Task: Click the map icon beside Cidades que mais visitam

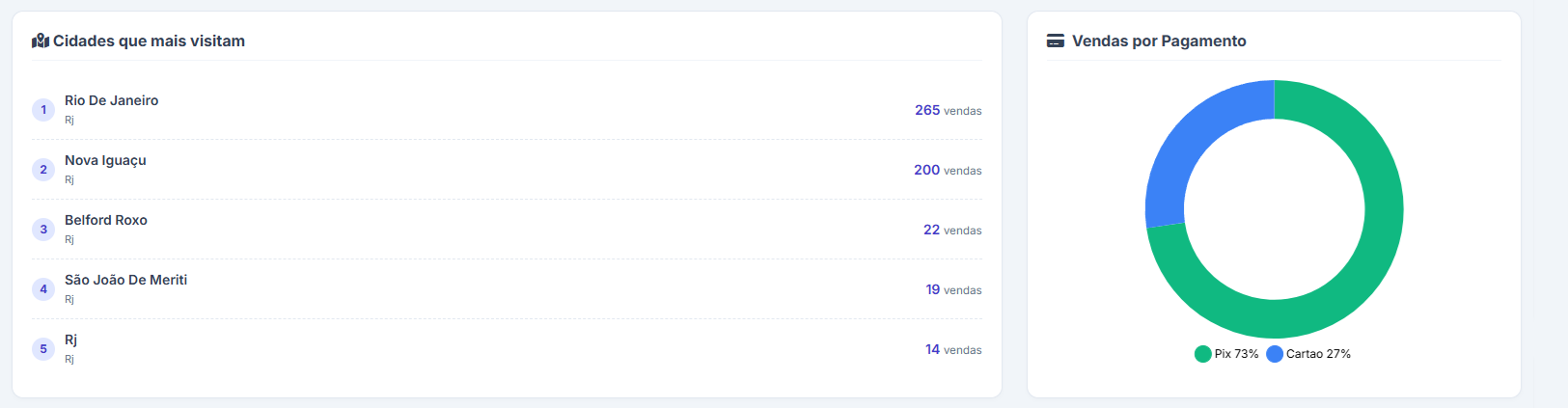Action: click(41, 41)
